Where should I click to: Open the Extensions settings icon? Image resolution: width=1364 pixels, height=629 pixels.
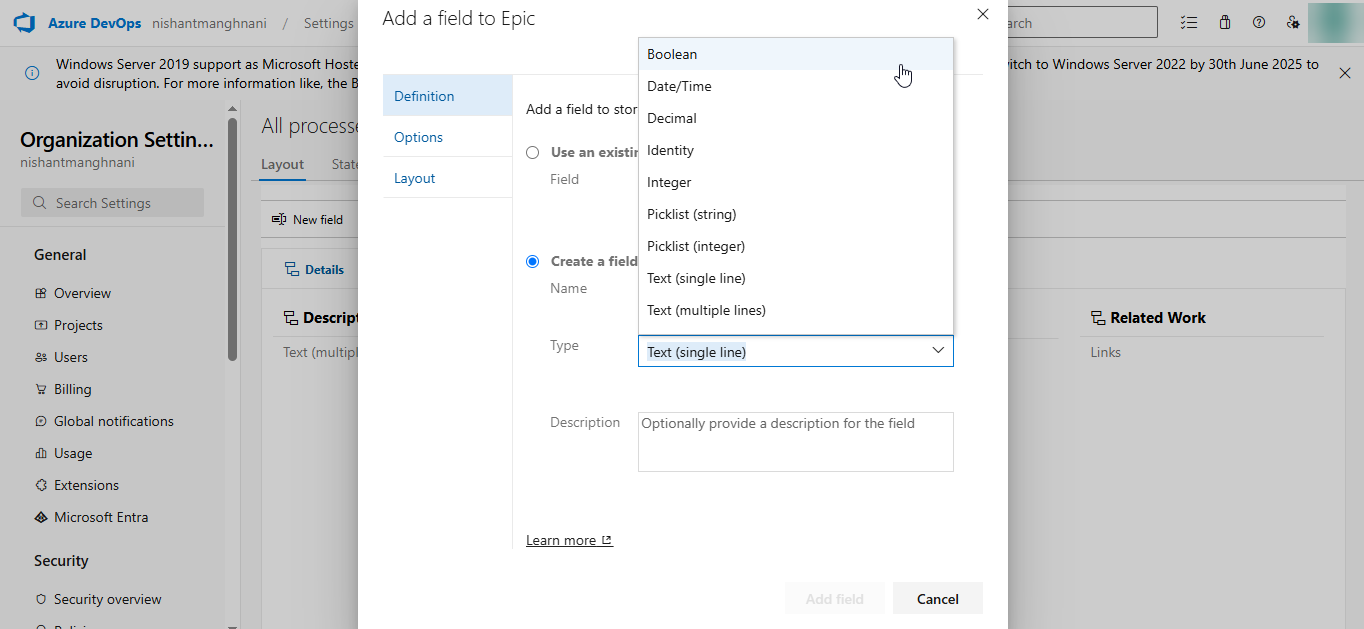pos(41,485)
